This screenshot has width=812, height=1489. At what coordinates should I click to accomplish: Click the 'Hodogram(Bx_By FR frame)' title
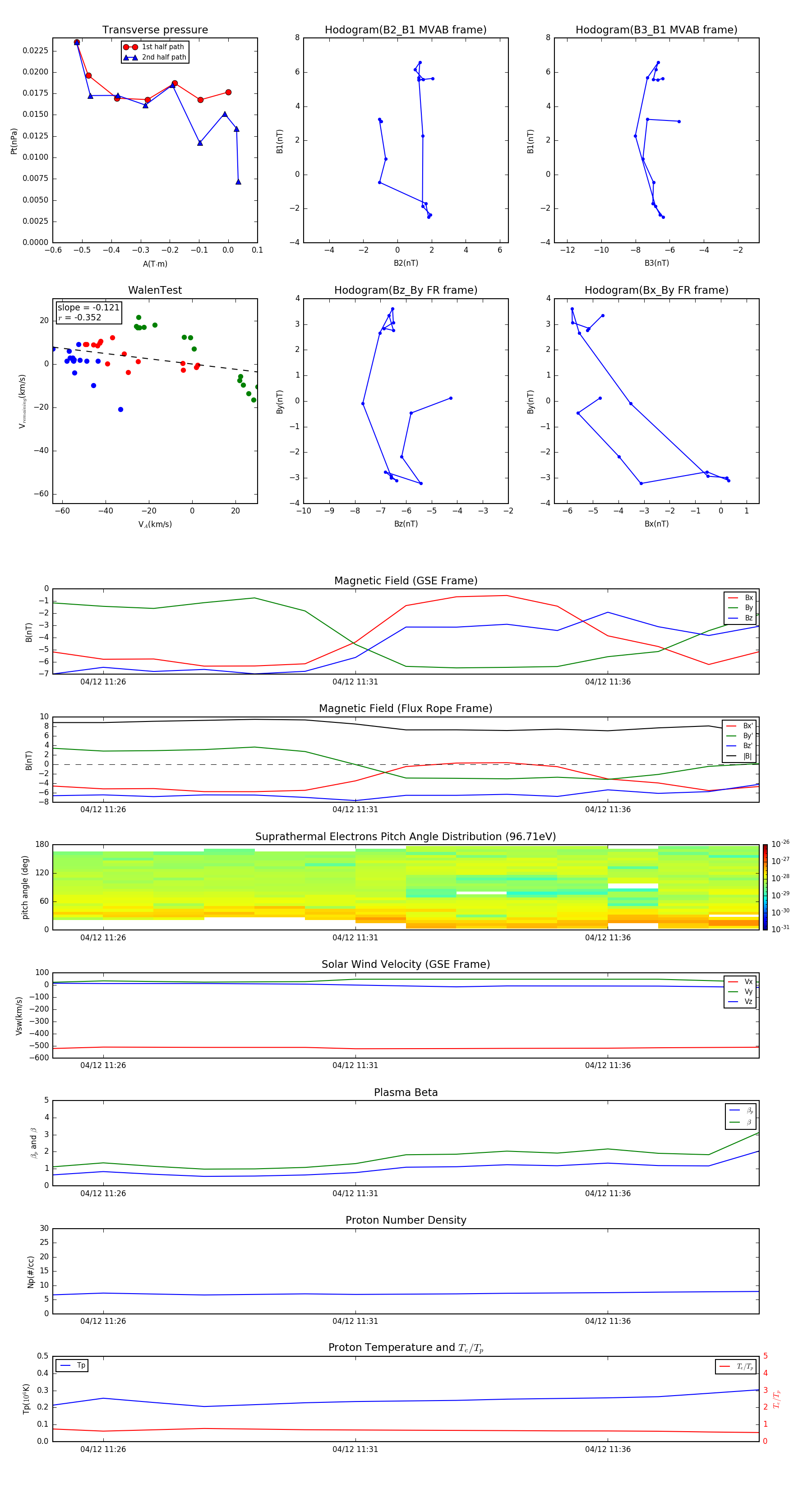pos(656,290)
